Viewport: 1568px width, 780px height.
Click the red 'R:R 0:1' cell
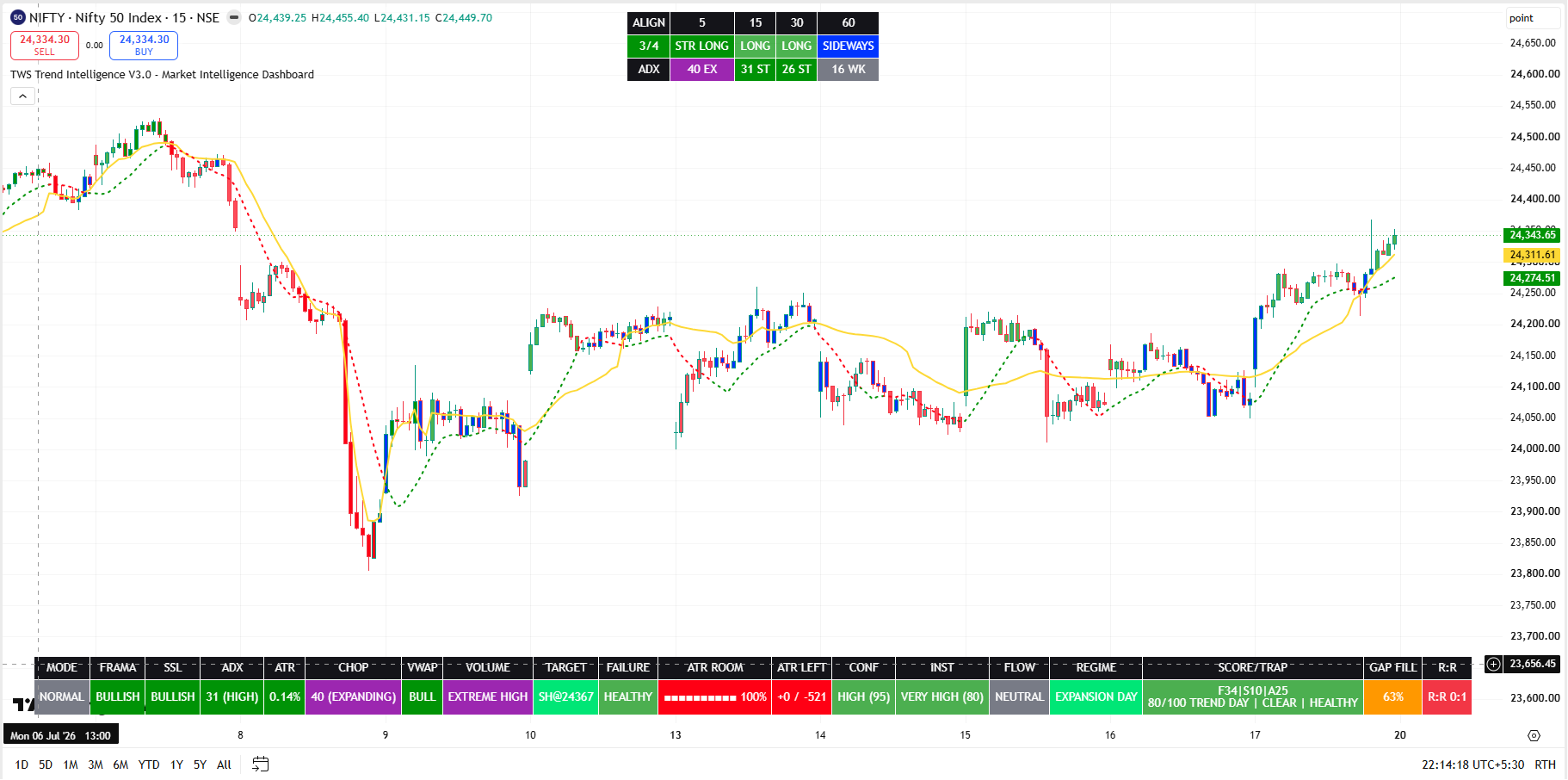coord(1448,696)
